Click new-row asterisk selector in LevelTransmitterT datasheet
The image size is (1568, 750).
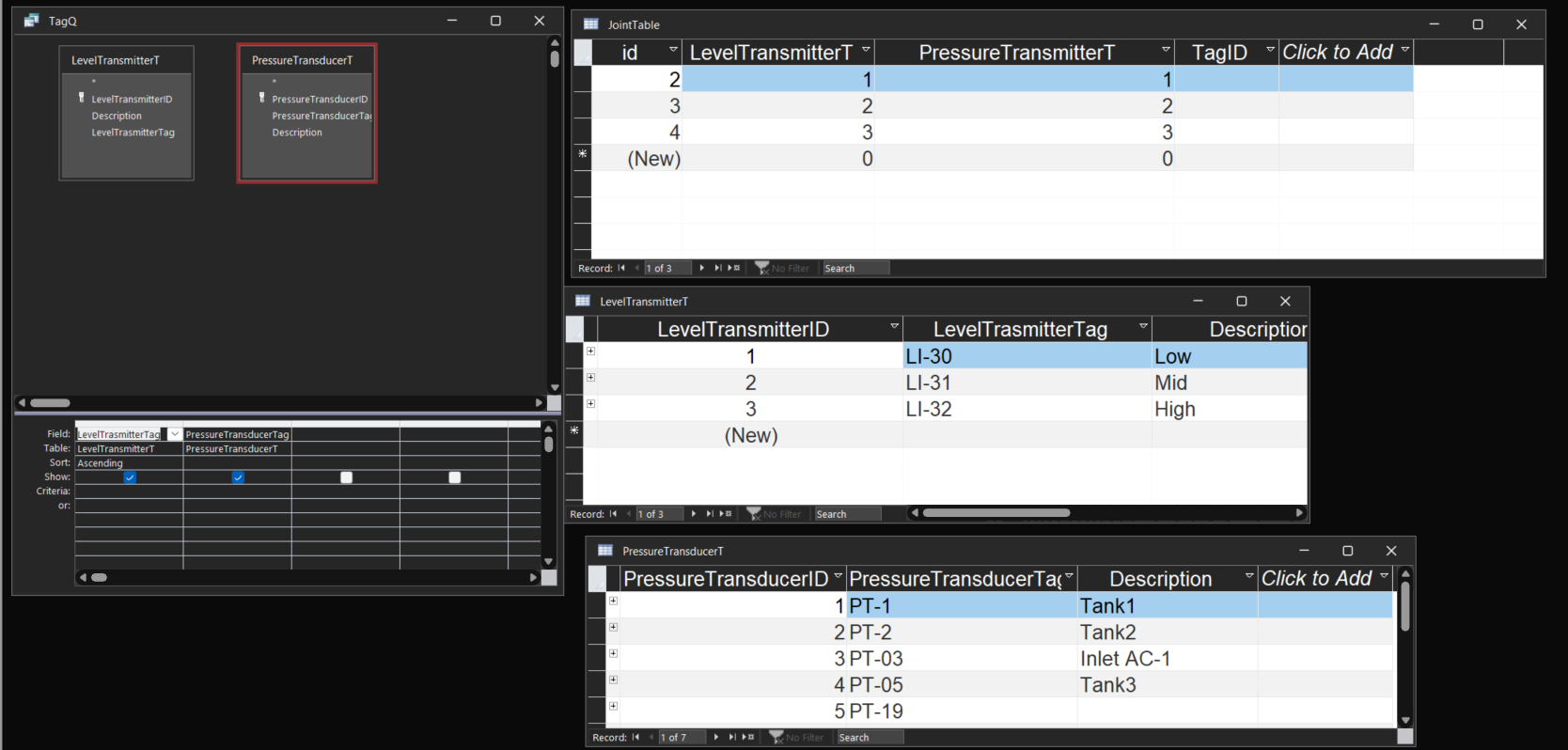tap(574, 430)
